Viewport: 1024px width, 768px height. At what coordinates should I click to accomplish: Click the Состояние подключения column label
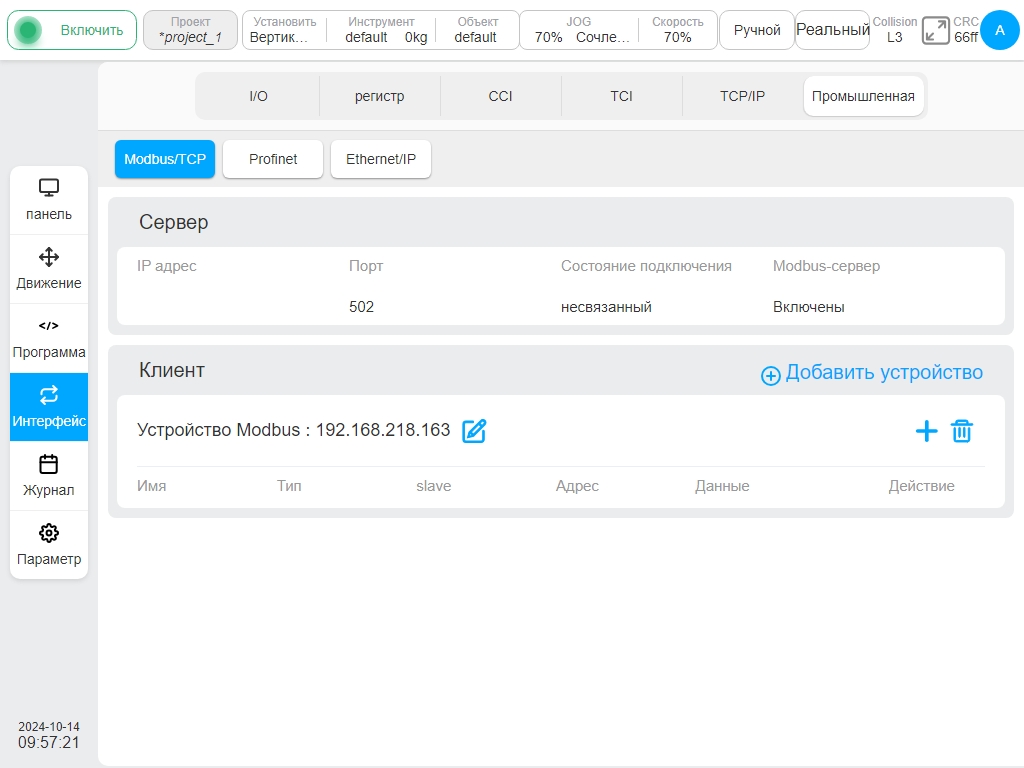point(646,266)
